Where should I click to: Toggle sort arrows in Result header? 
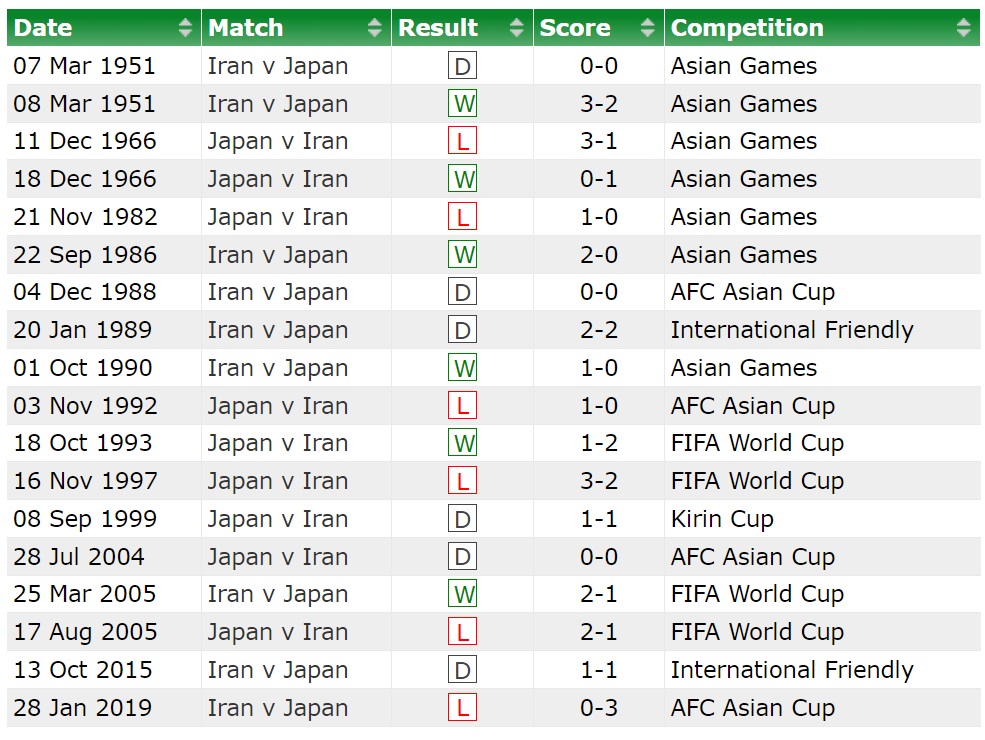517,28
